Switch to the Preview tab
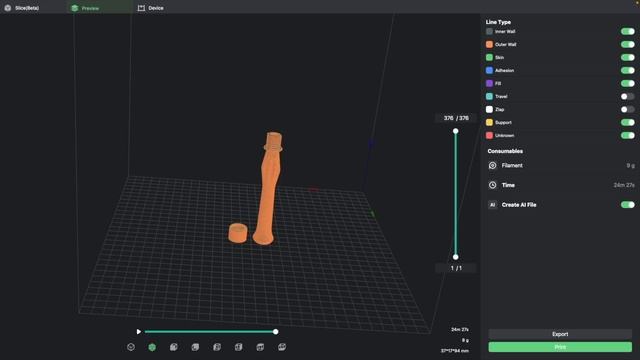The image size is (640, 360). coord(100,8)
